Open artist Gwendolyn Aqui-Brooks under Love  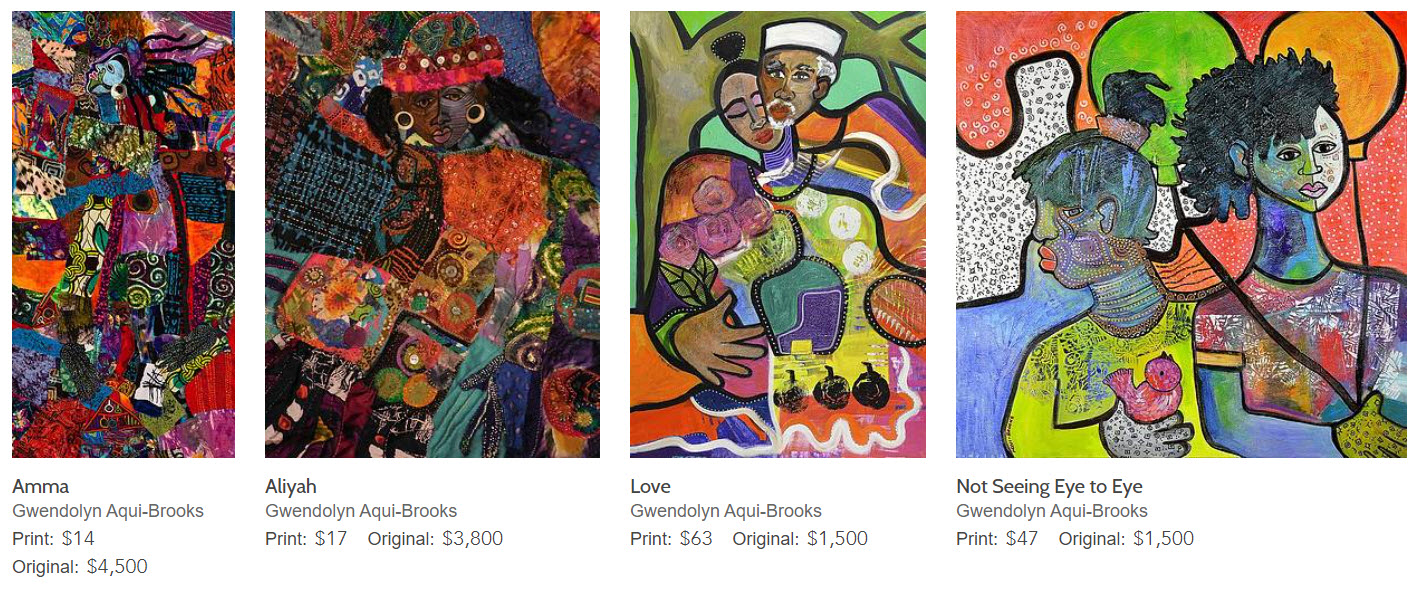pos(726,511)
